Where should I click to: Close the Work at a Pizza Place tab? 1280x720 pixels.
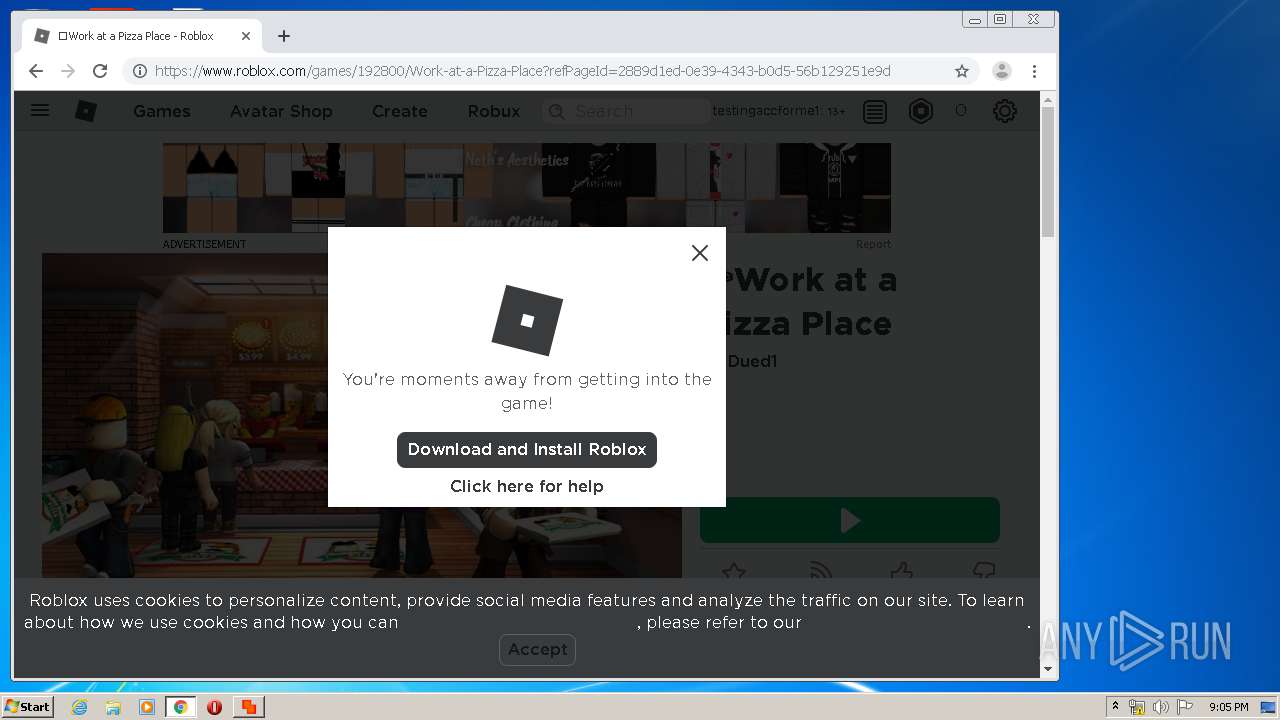coord(246,36)
